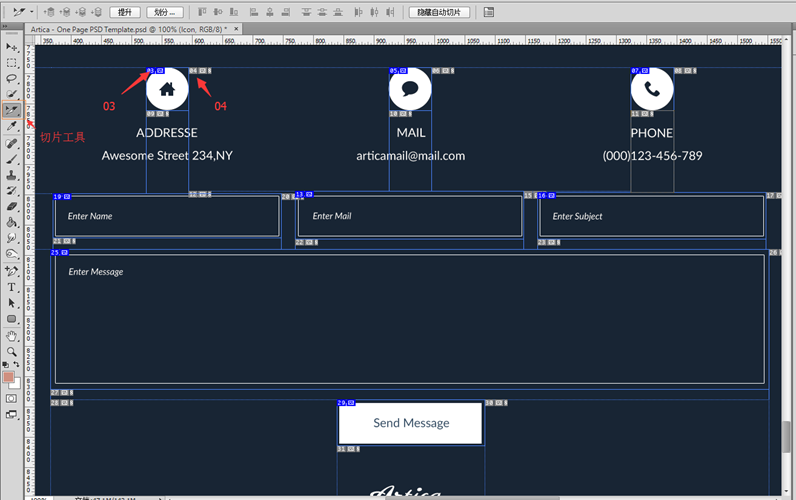Select the Slice tool in toolbox
The width and height of the screenshot is (796, 500).
click(12, 110)
